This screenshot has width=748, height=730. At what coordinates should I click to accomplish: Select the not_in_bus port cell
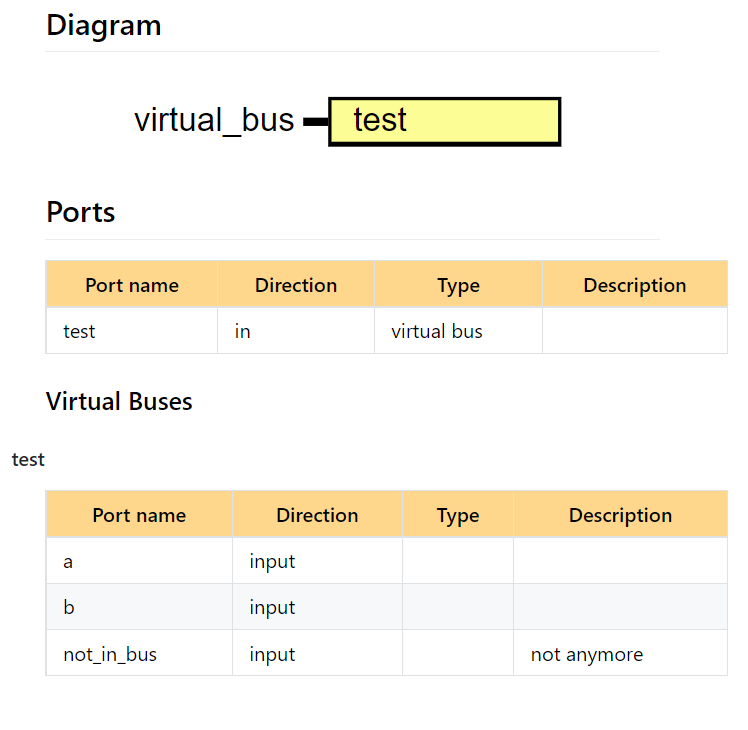139,653
